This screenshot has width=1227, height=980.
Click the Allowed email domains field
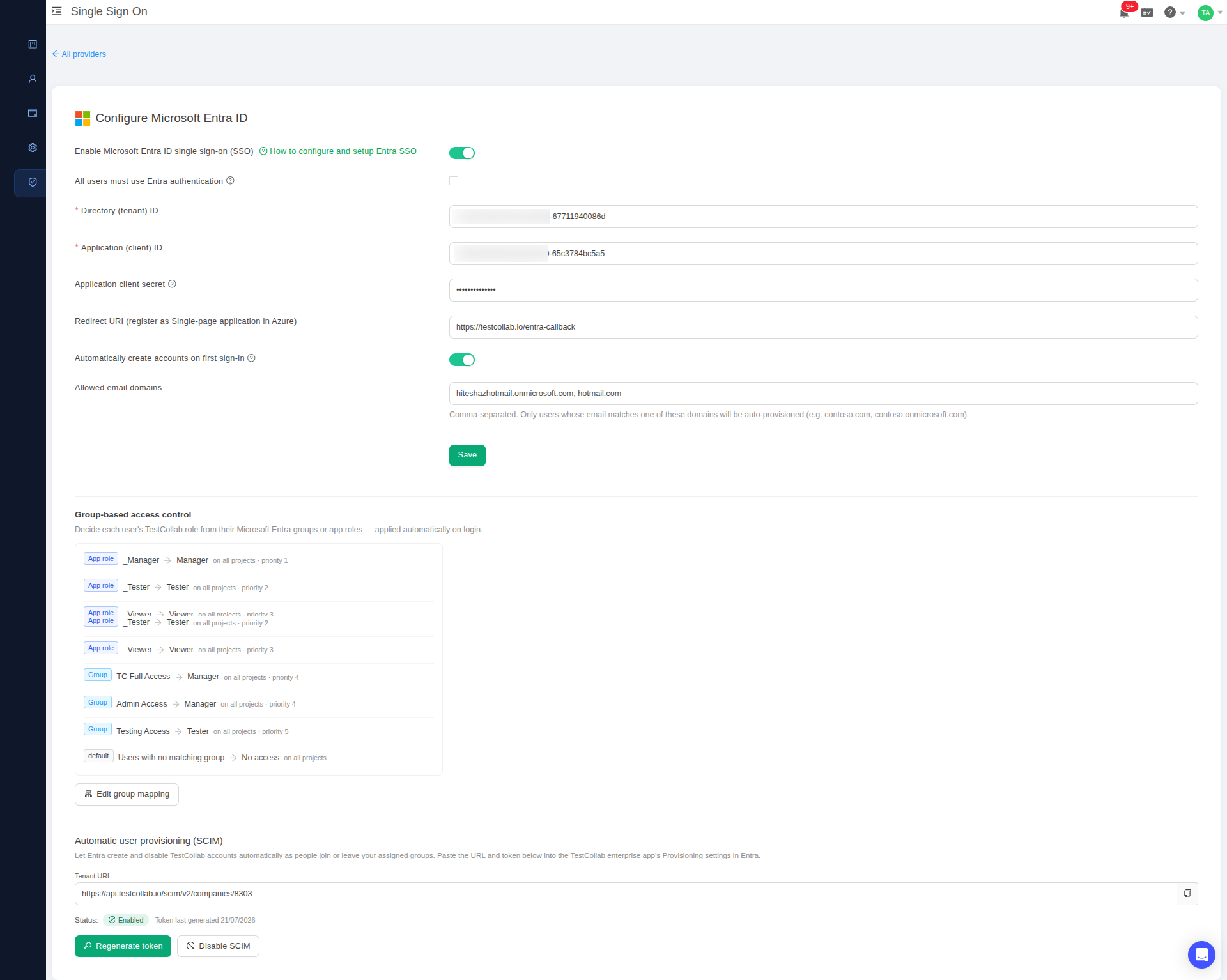tap(823, 394)
